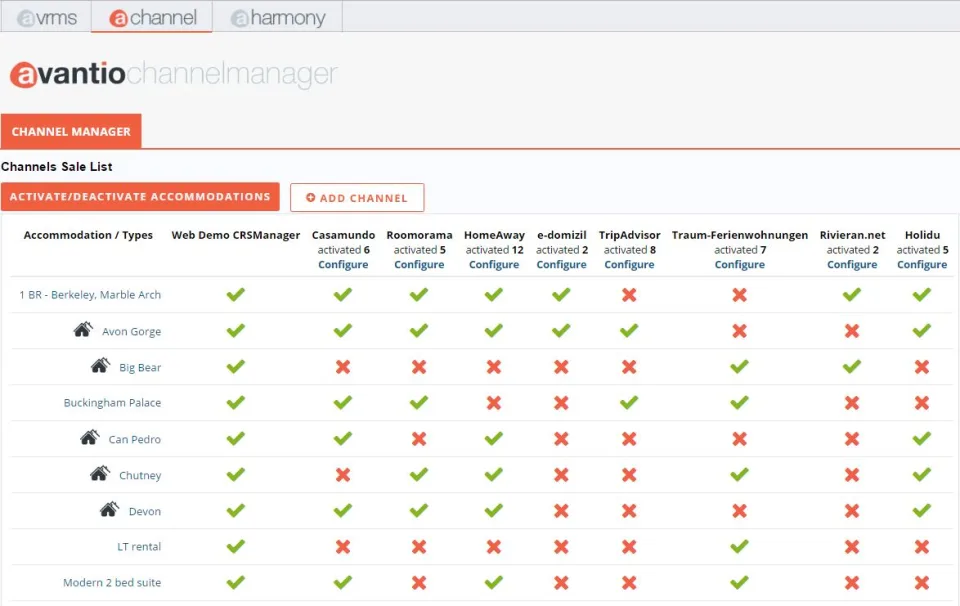Click the house icon beside Avon Gorge
Screen dimensions: 960x606
point(83,329)
